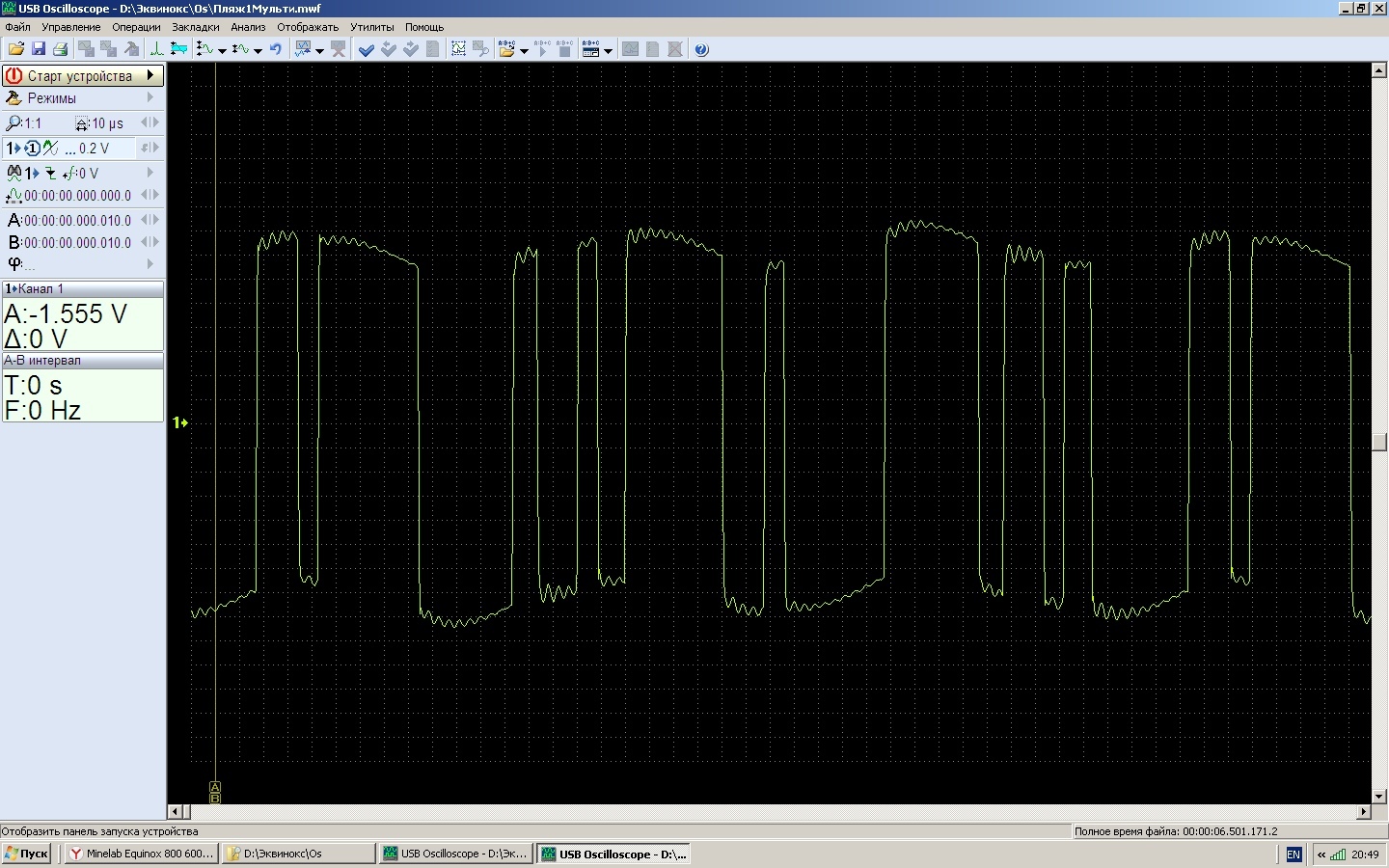Open the Анализ menu
1389x868 pixels.
[x=248, y=27]
